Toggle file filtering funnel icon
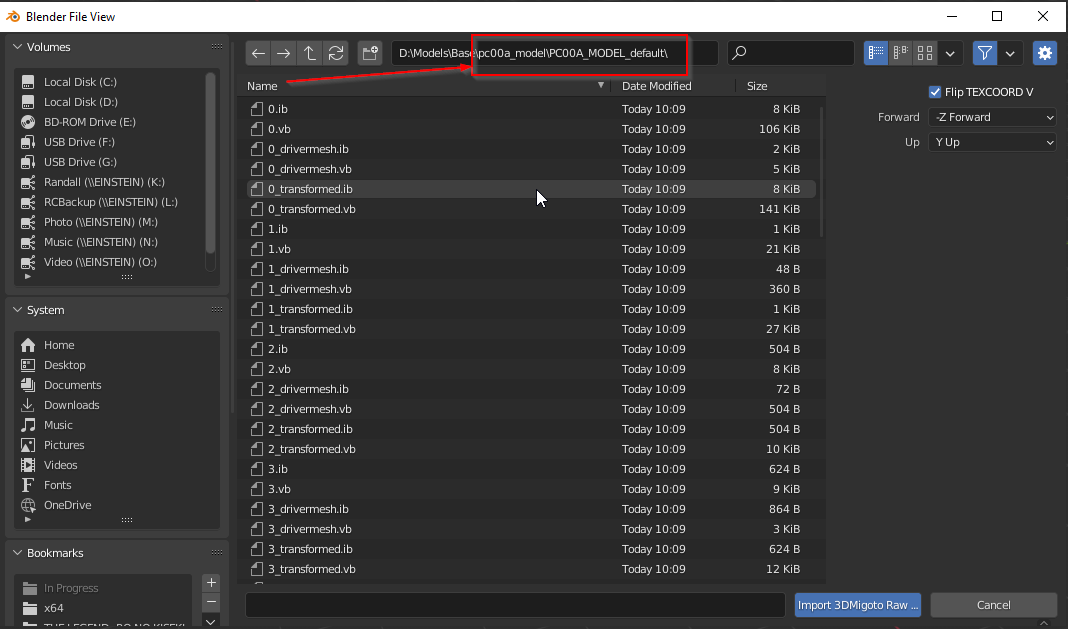1068x629 pixels. pos(985,53)
